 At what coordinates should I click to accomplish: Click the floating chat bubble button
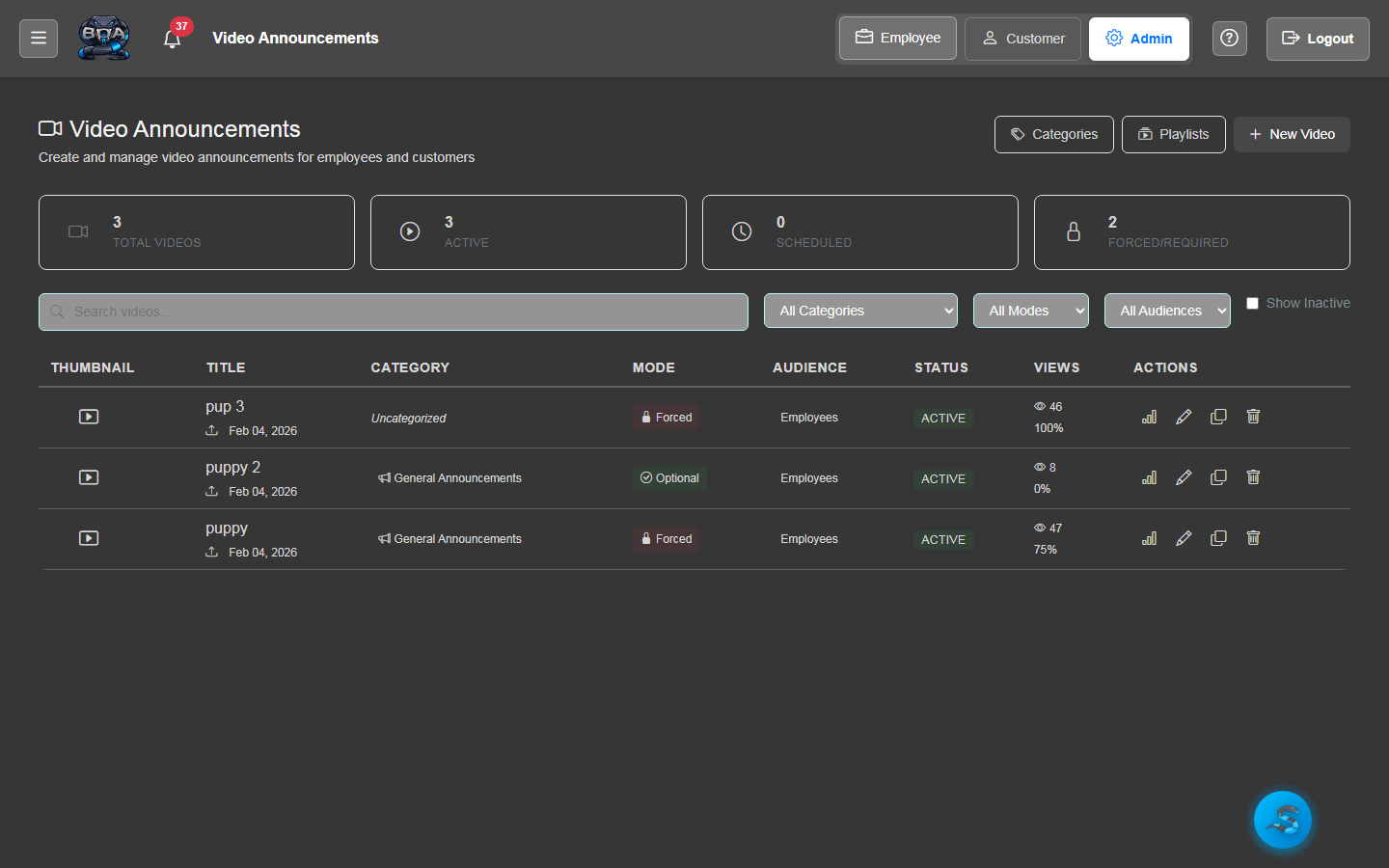tap(1282, 819)
